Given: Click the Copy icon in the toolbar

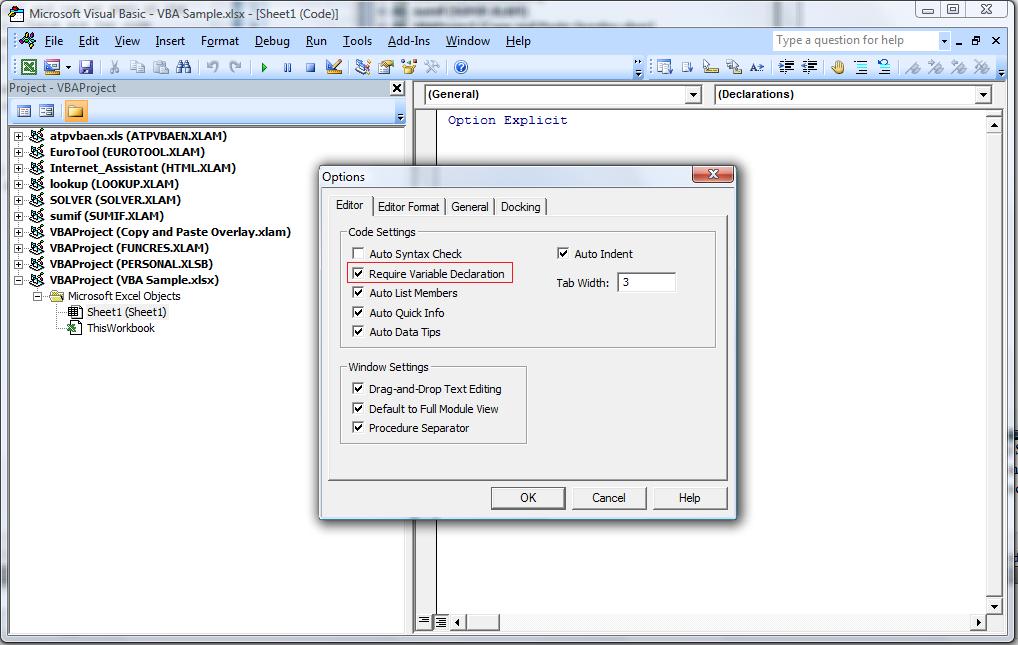Looking at the screenshot, I should tap(137, 67).
